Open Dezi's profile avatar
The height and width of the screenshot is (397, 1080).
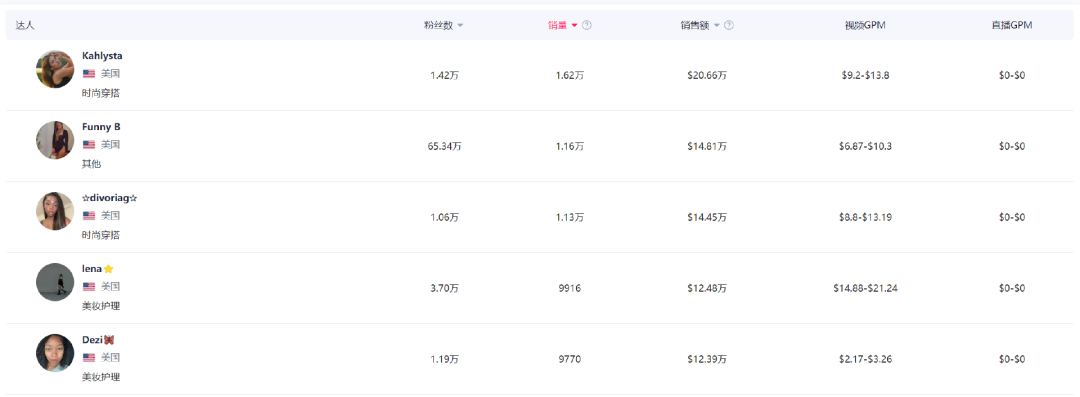click(55, 353)
